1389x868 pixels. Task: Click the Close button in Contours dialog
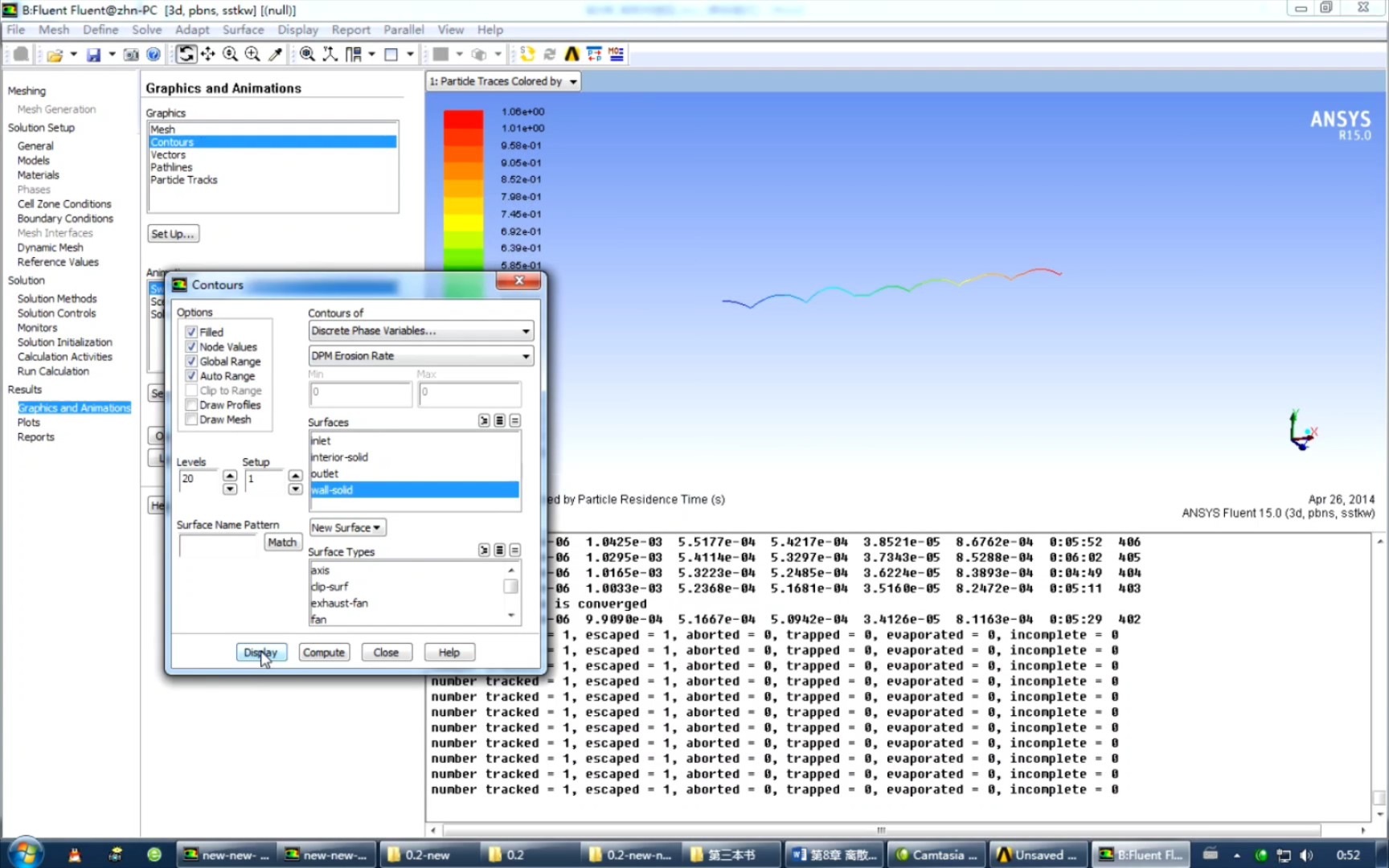386,653
